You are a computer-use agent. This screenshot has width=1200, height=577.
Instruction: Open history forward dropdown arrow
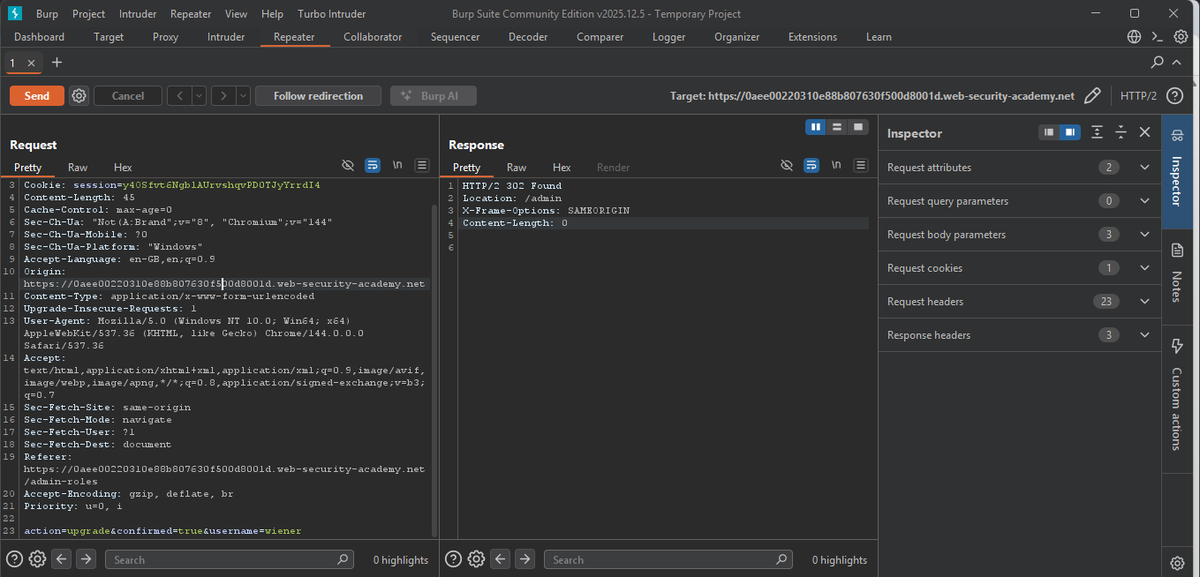[243, 96]
